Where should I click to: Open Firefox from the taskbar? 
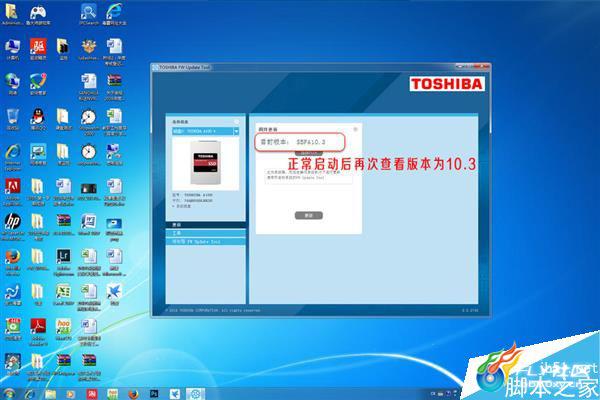click(133, 394)
